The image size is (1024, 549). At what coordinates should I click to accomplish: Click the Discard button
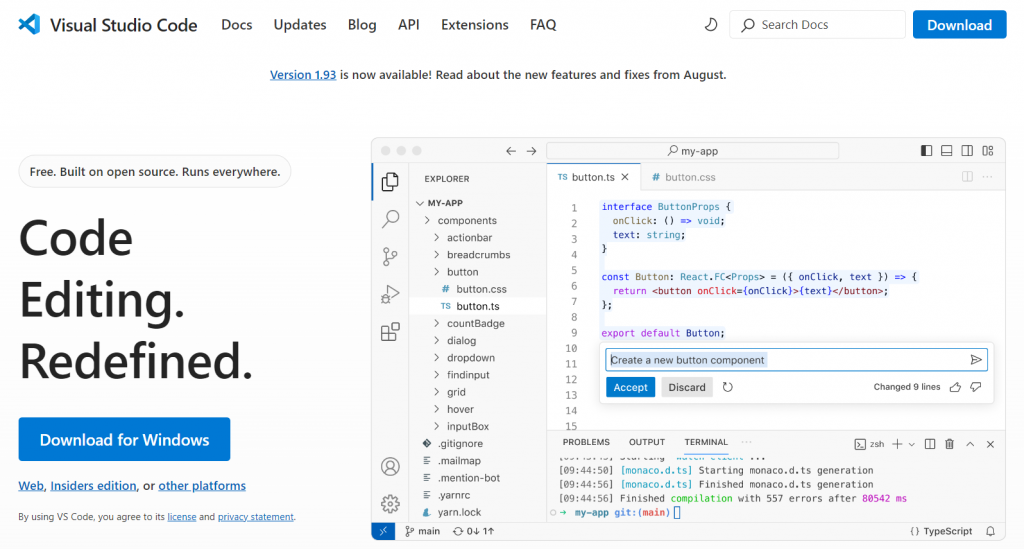(x=687, y=387)
